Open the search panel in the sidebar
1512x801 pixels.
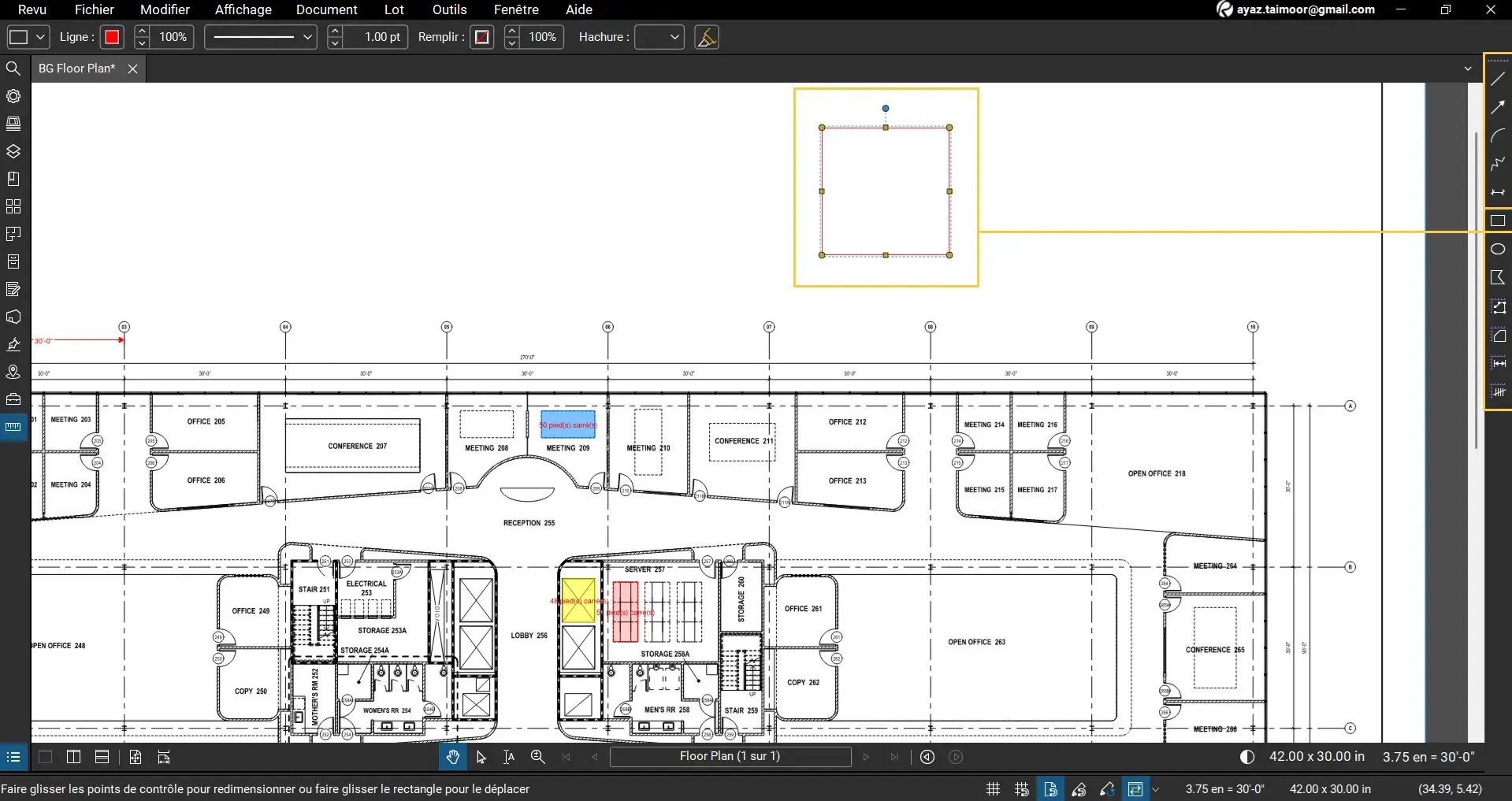pyautogui.click(x=13, y=69)
